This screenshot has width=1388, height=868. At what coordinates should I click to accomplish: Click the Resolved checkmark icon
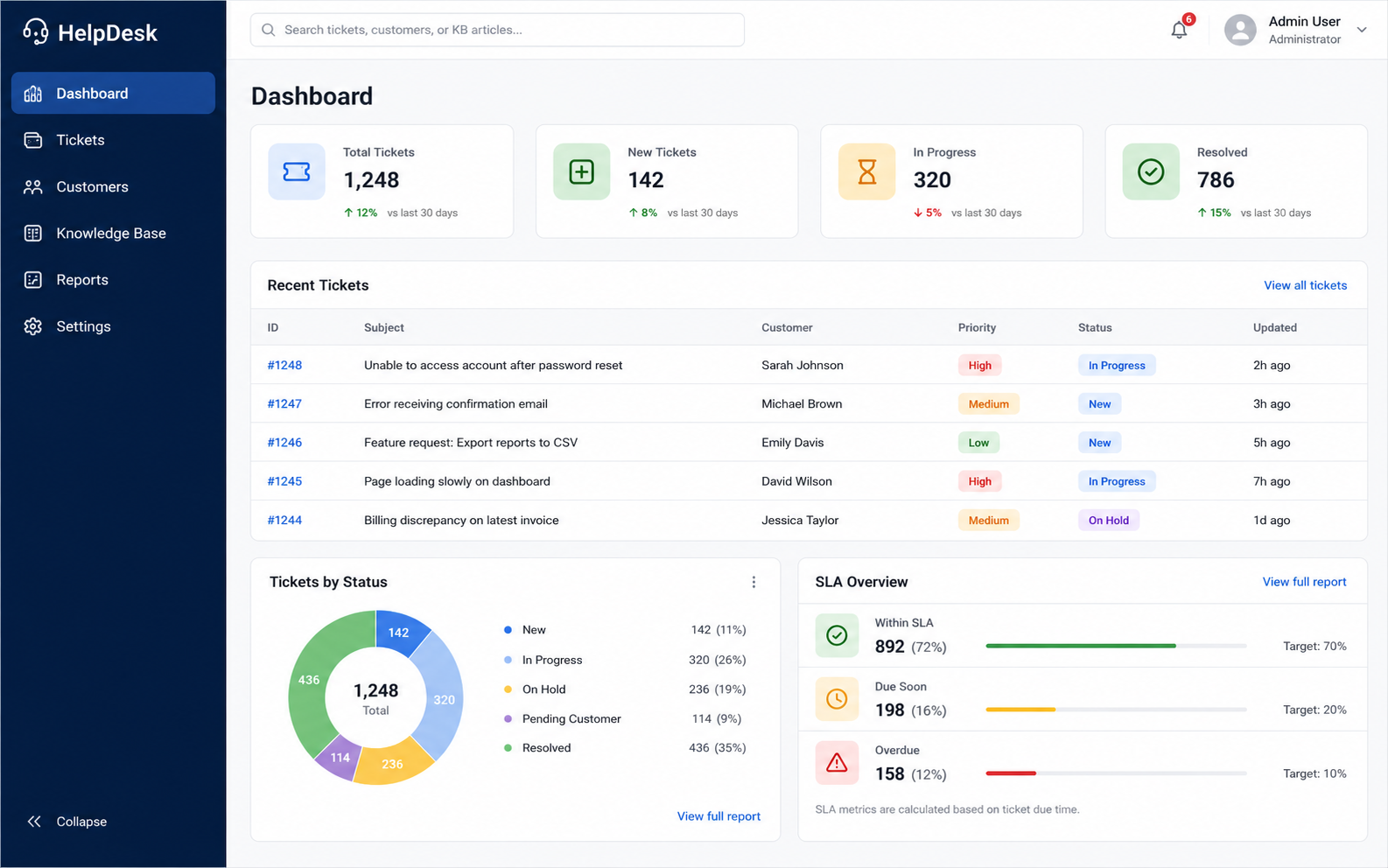point(1151,171)
